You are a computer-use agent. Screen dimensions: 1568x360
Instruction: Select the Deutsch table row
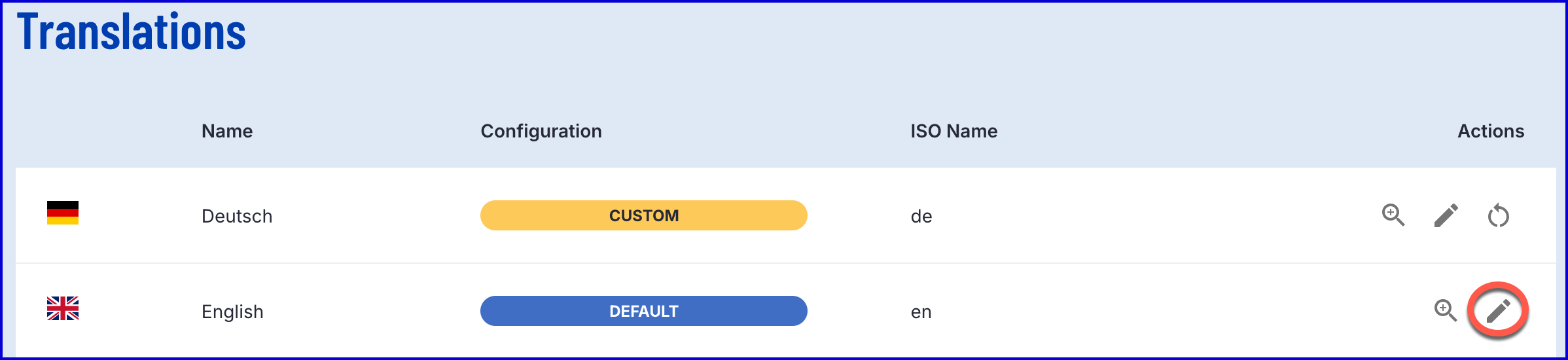click(x=786, y=215)
